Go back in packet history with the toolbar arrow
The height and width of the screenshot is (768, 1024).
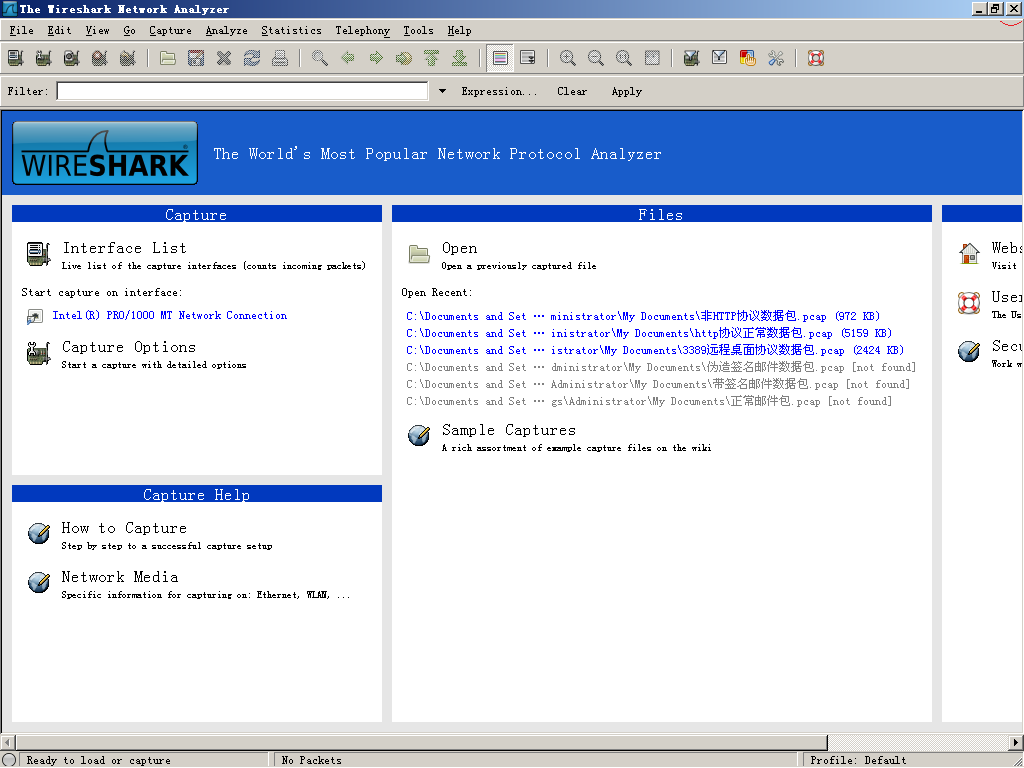click(x=348, y=58)
